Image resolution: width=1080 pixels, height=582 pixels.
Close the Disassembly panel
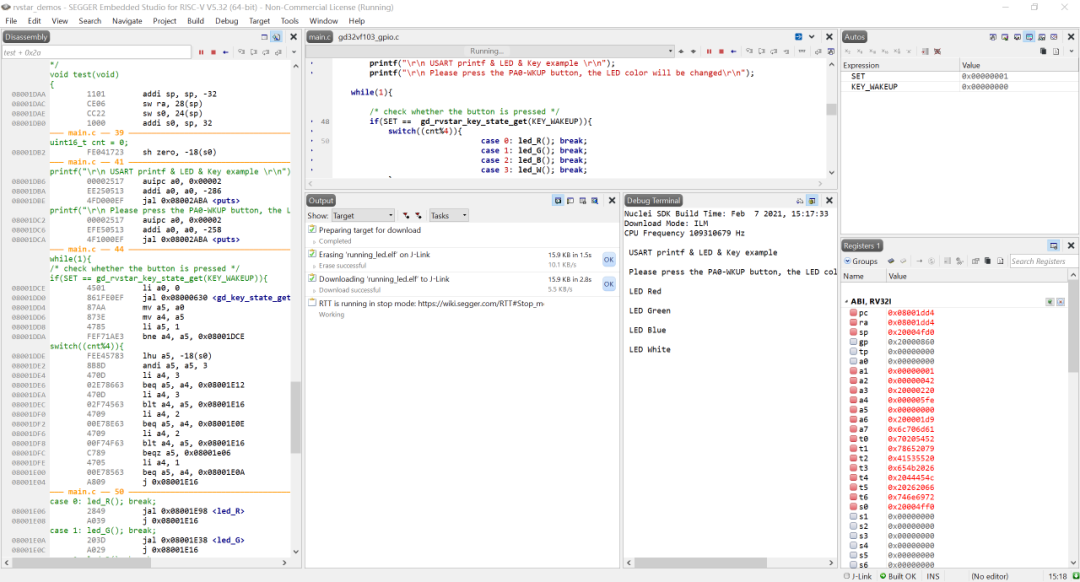(293, 37)
